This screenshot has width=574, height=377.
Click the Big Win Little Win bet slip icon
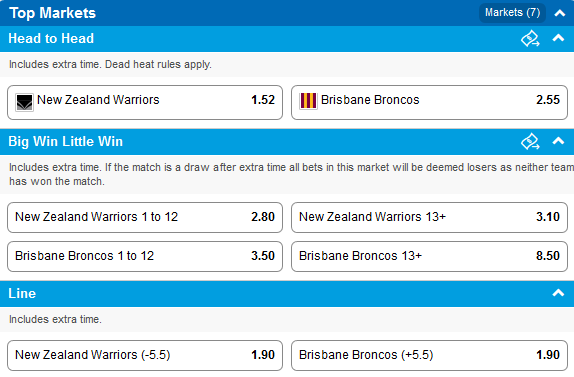[530, 141]
